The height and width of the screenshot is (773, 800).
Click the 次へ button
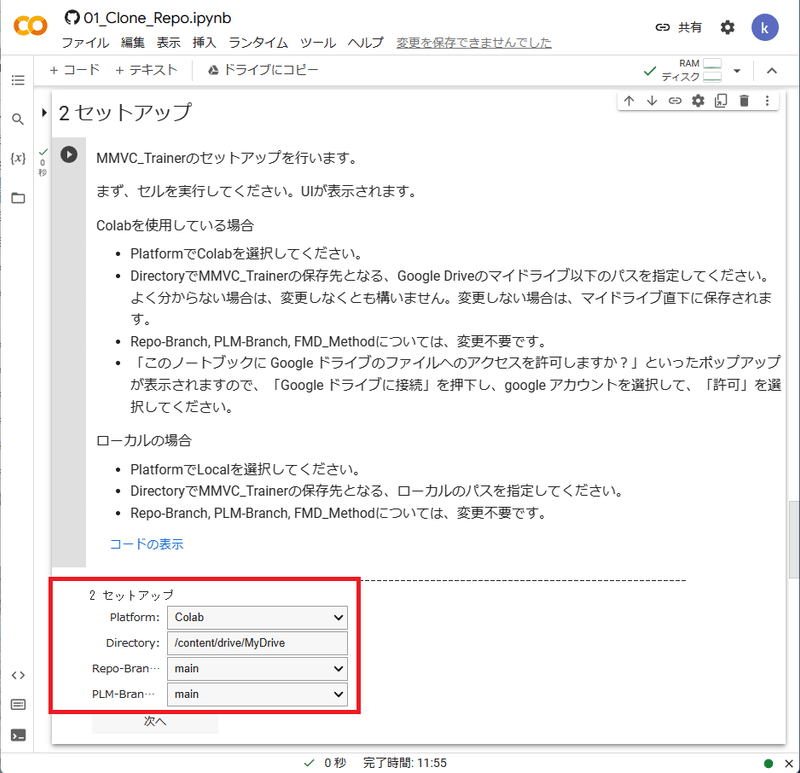point(155,721)
